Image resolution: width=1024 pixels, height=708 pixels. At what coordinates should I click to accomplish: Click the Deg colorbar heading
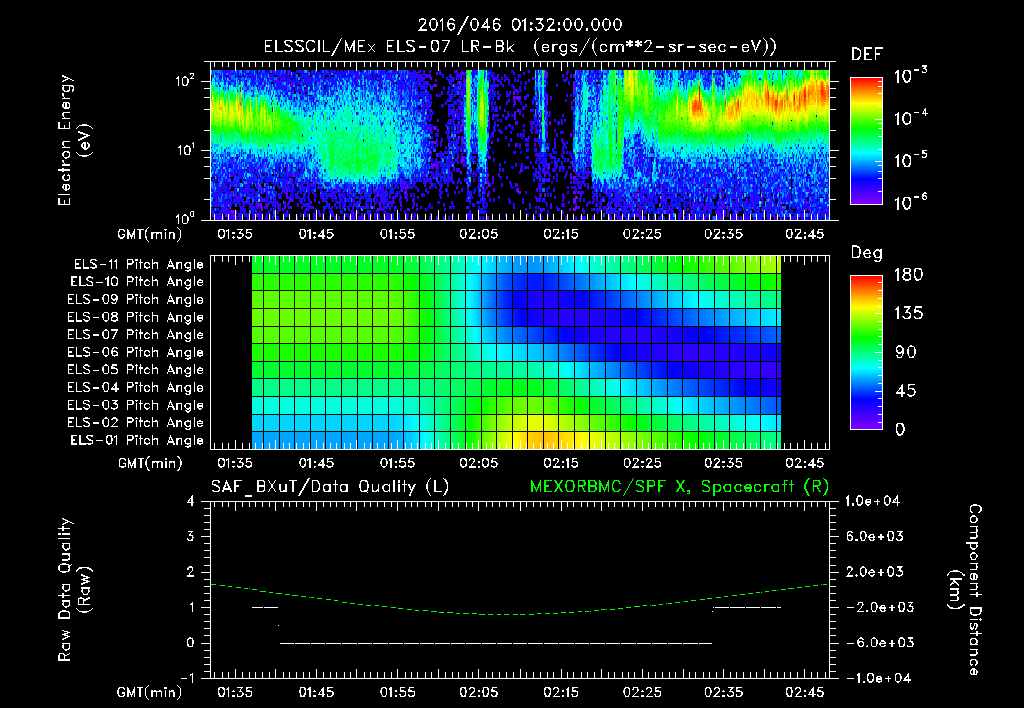pos(866,253)
